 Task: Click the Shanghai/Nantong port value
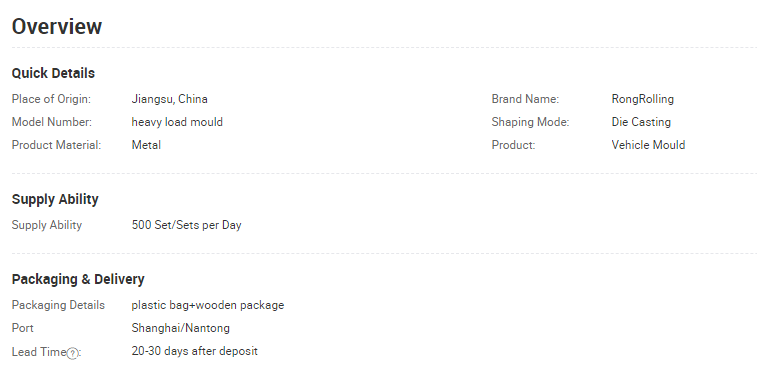tap(181, 328)
